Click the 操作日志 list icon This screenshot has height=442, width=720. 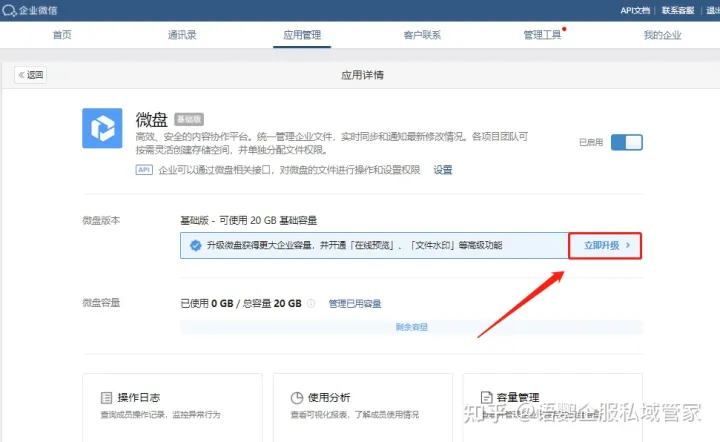[106, 397]
